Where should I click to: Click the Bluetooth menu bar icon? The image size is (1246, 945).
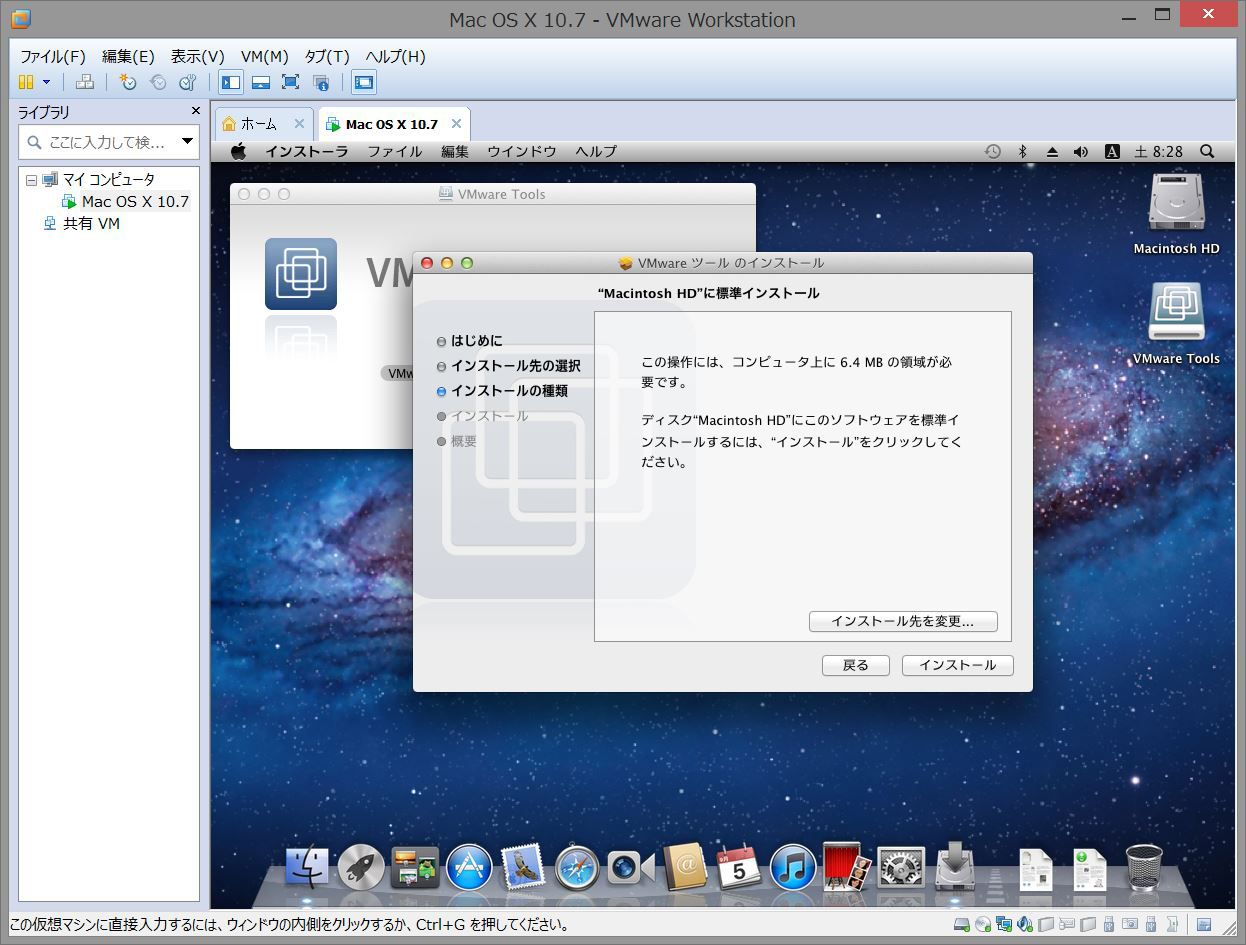pyautogui.click(x=1022, y=151)
